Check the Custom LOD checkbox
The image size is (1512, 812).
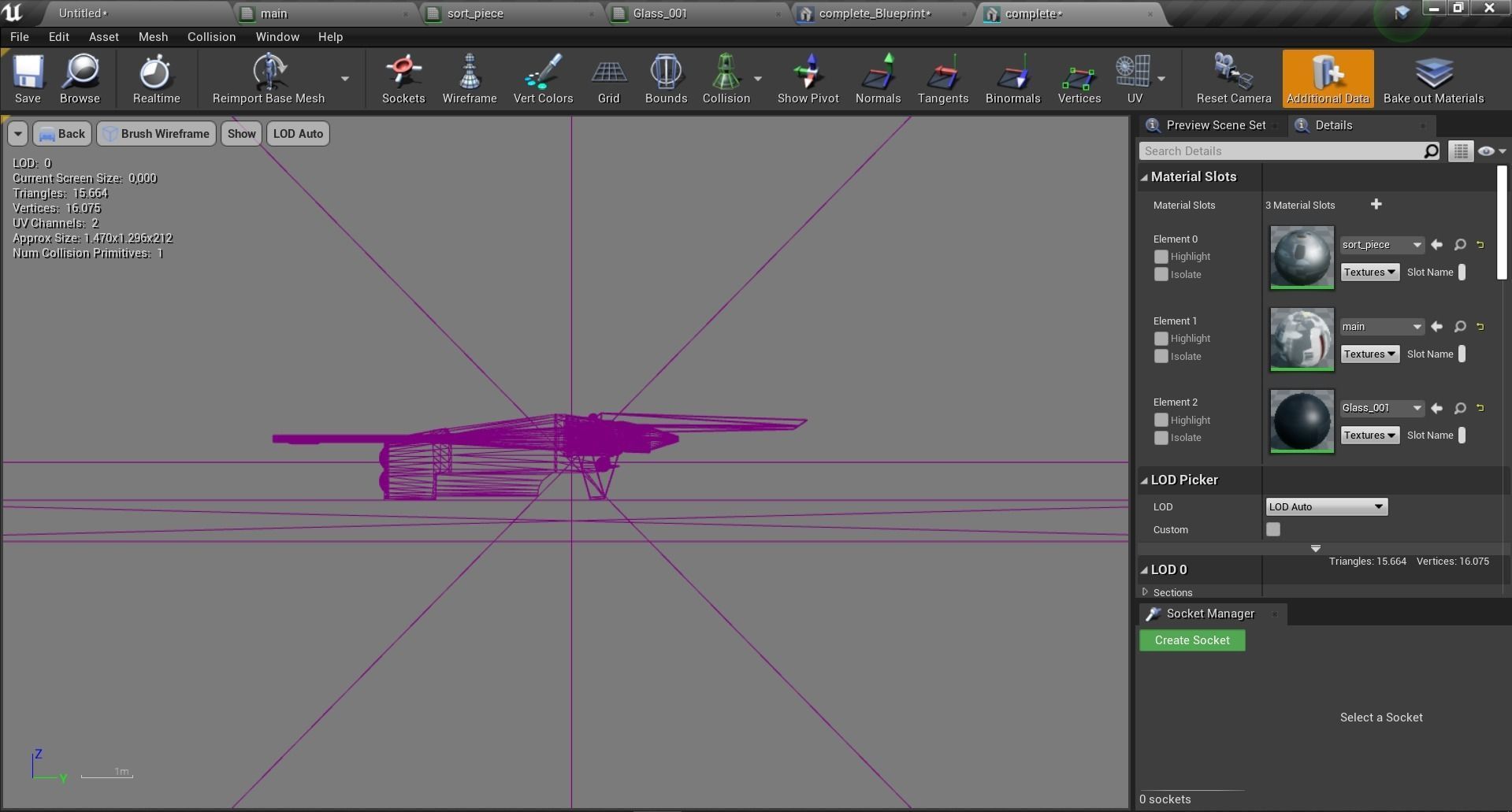pos(1273,529)
